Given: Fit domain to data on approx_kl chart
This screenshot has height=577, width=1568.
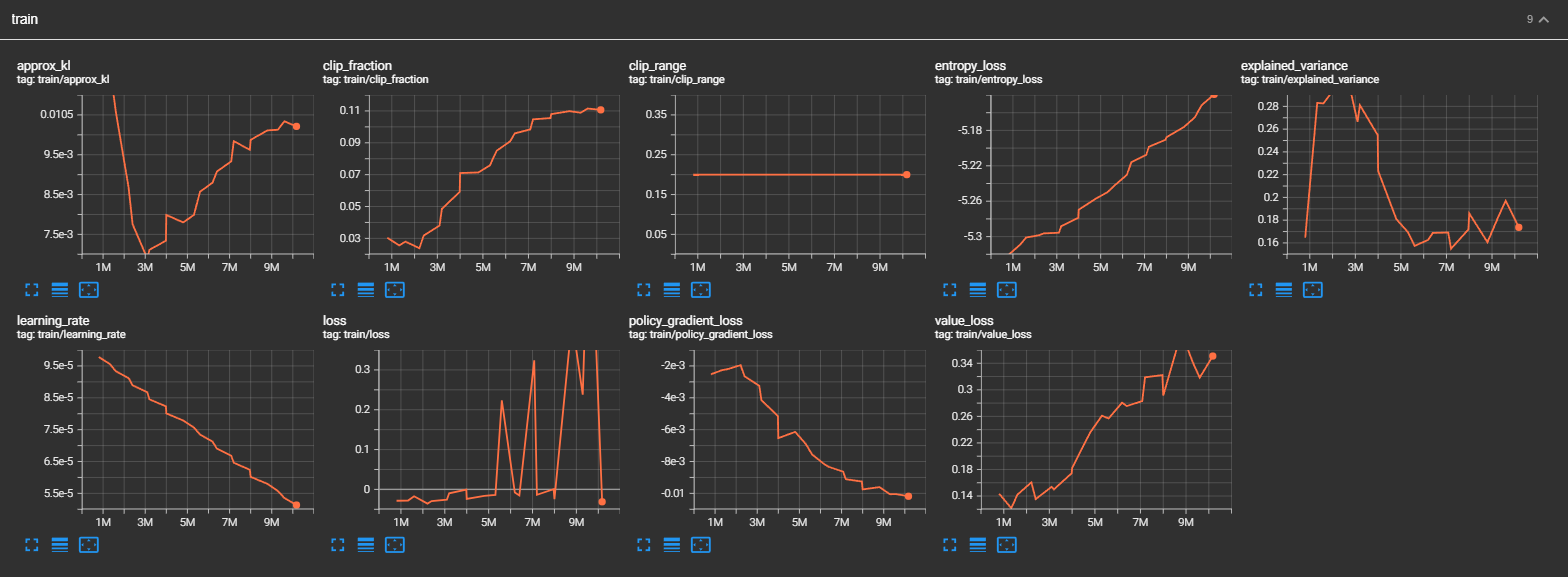Looking at the screenshot, I should coord(88,290).
